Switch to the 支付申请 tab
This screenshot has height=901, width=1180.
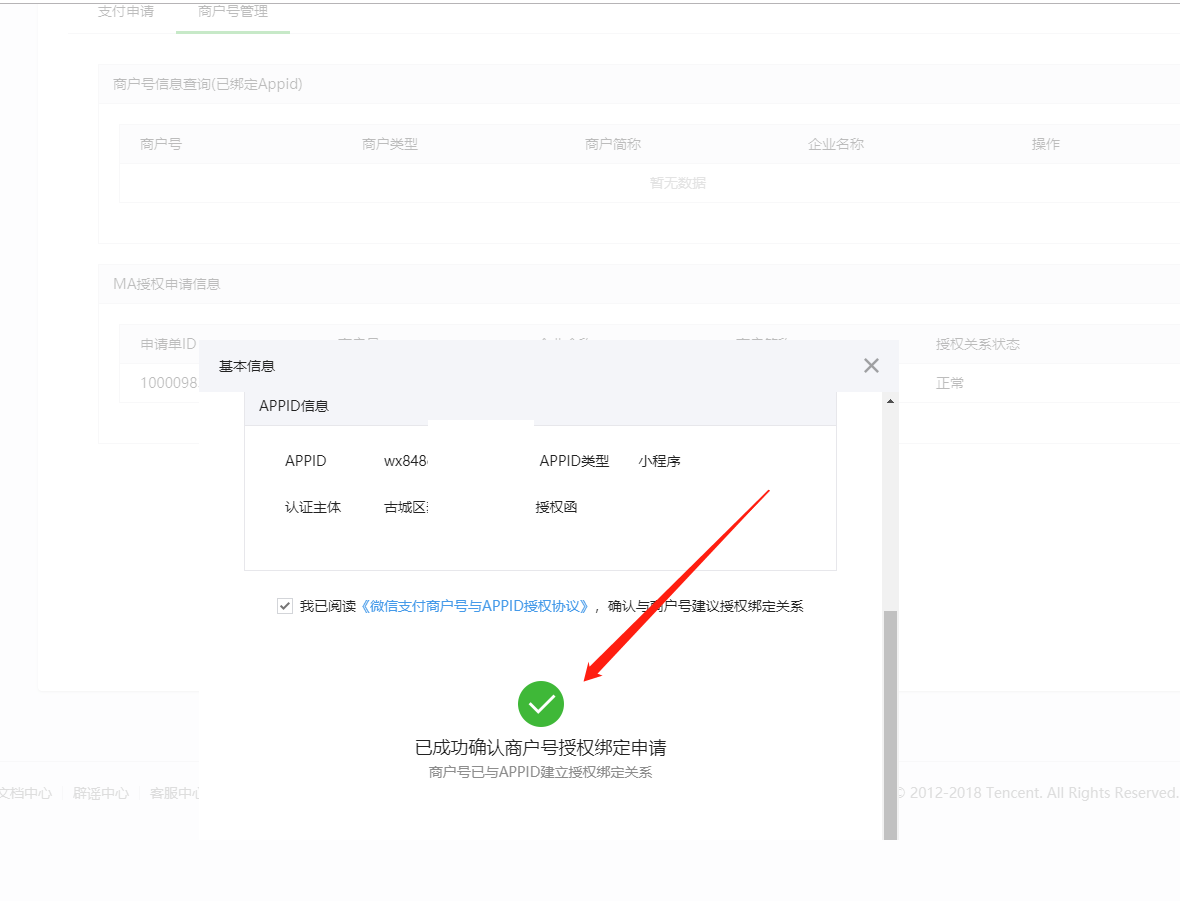125,12
